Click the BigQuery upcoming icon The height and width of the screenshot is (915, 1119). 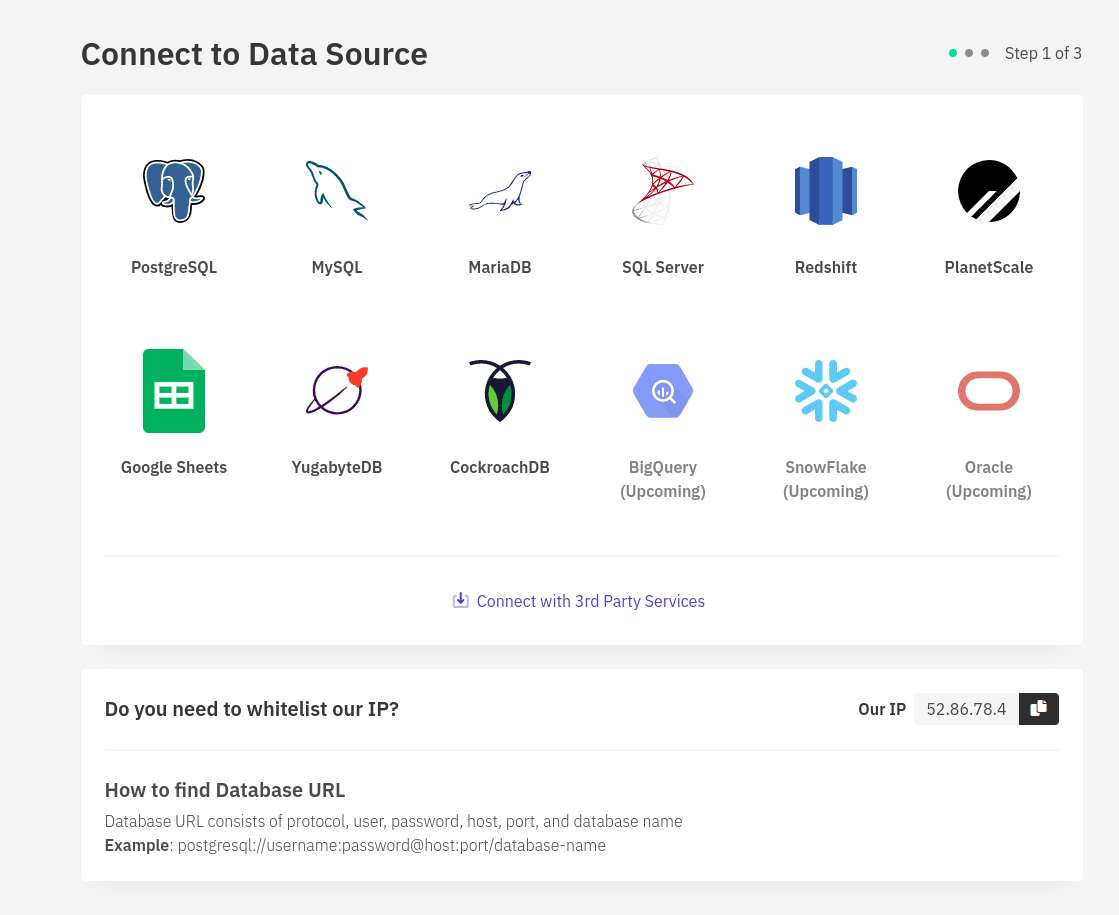tap(662, 390)
